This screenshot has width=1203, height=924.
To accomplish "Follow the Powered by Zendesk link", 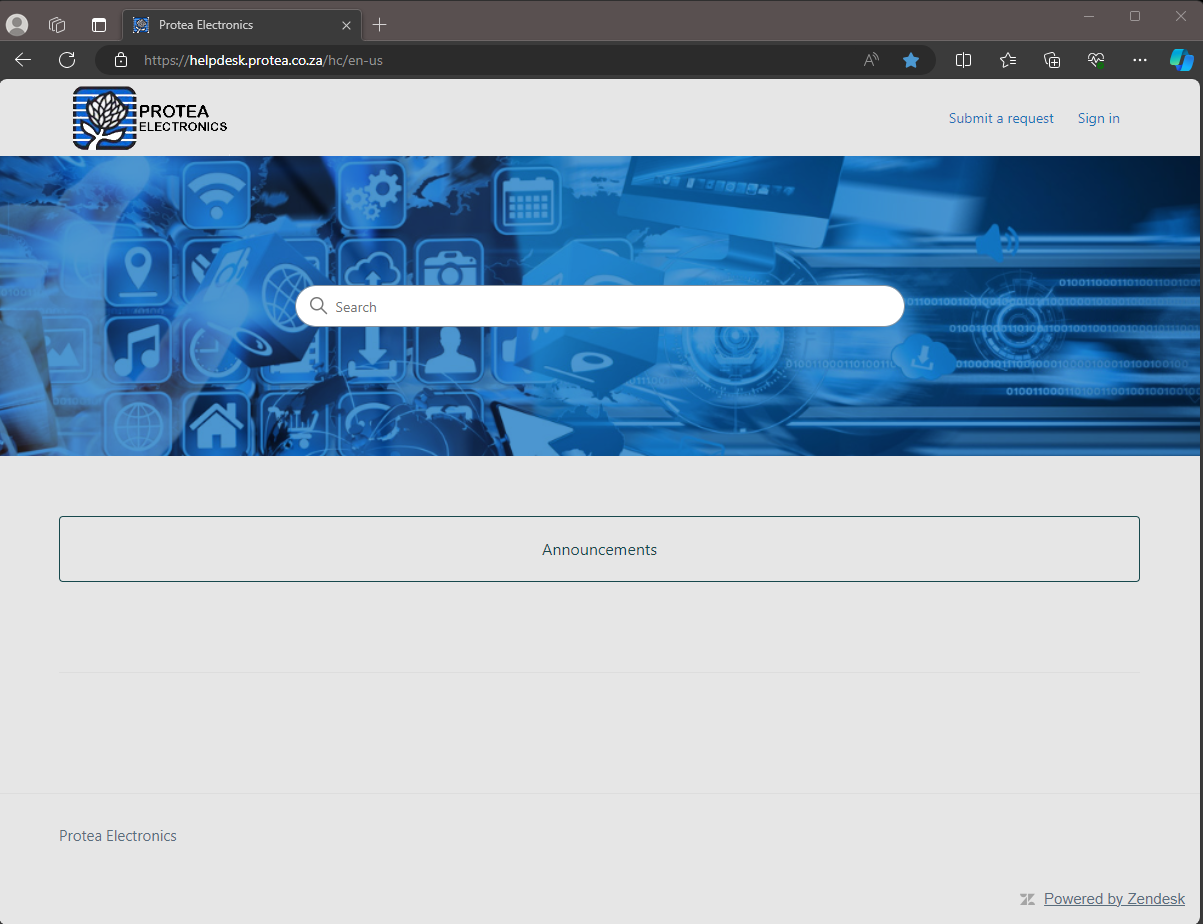I will (x=1114, y=898).
